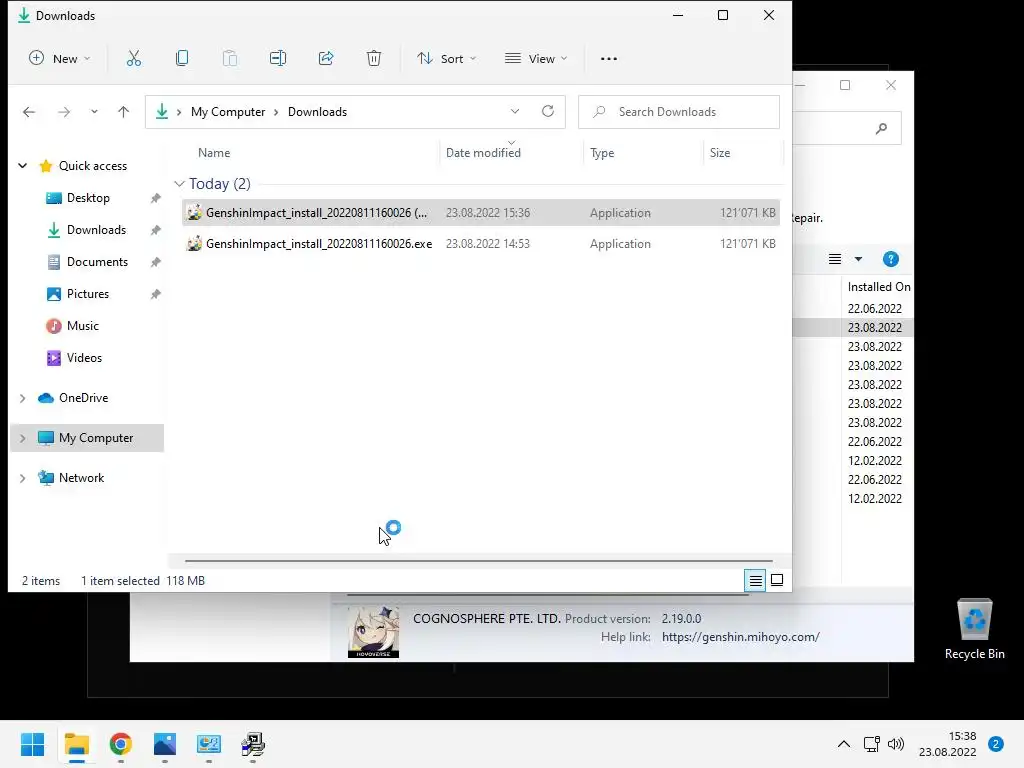Unpin Pictures using its pin icon

point(155,294)
